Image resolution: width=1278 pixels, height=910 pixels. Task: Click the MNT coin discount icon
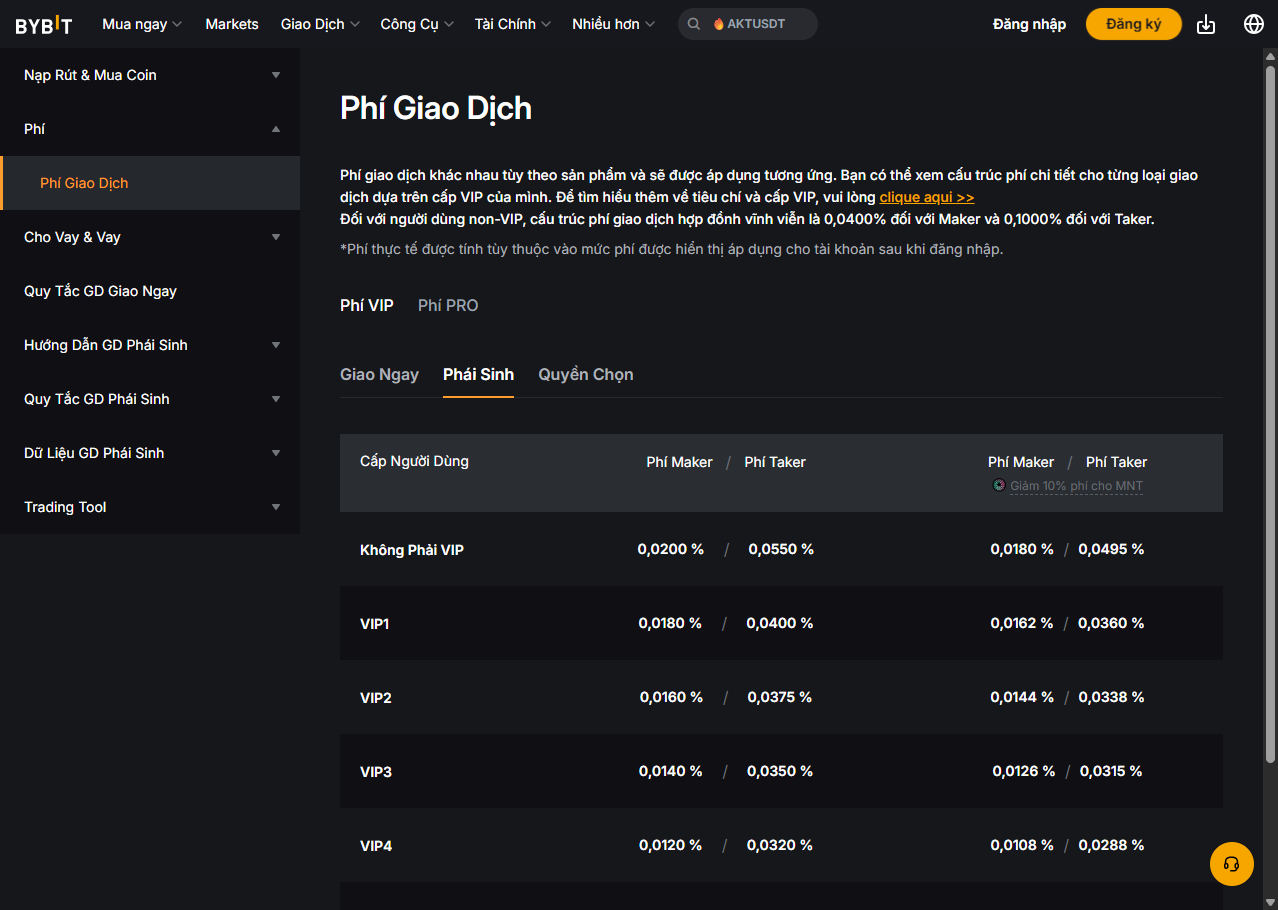pyautogui.click(x=998, y=486)
